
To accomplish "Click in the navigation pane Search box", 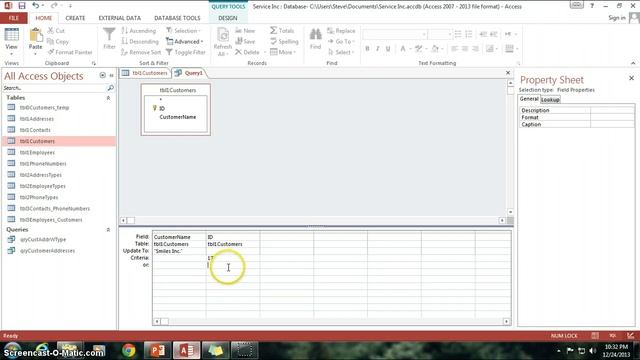I will click(54, 88).
